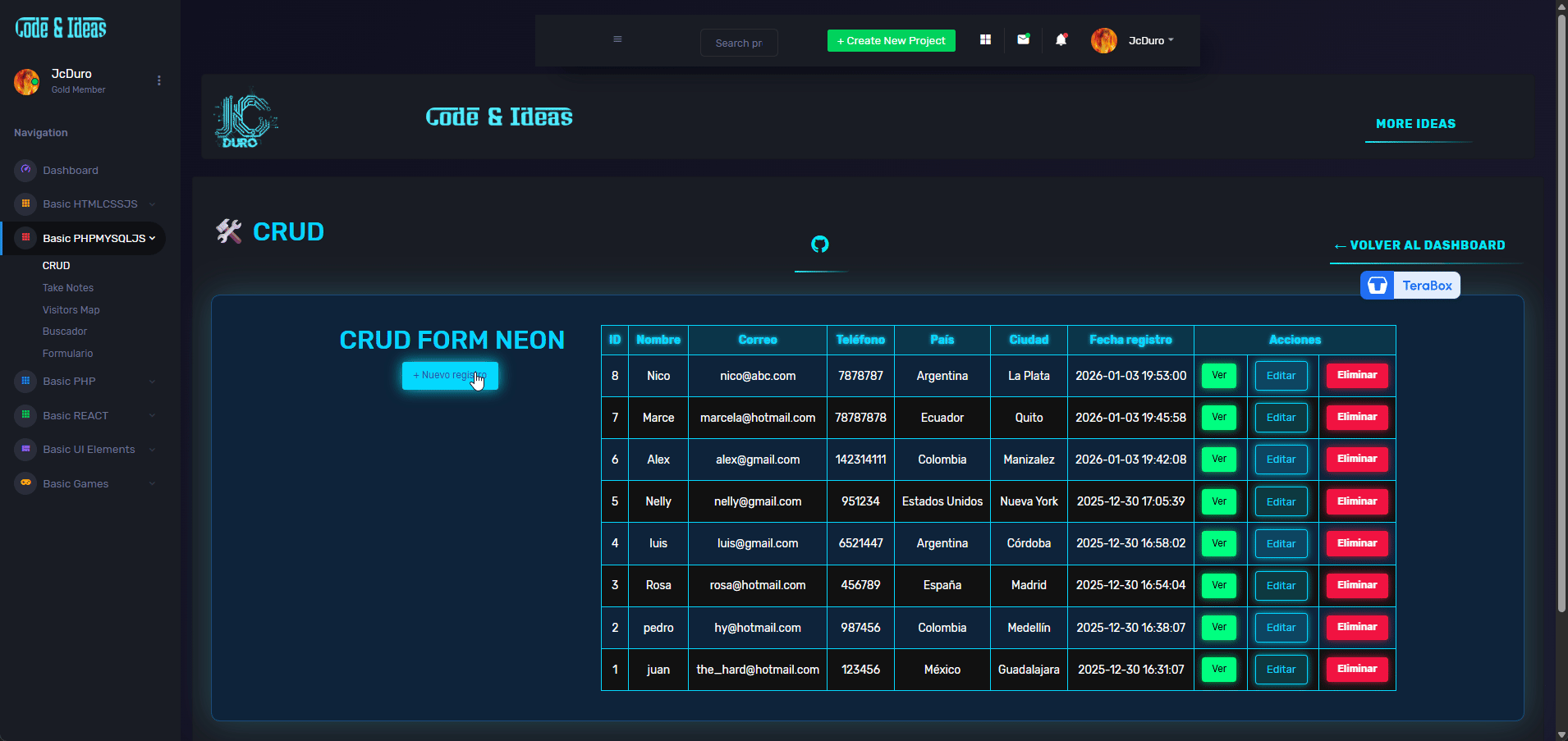Open the Dashboard sidebar item
This screenshot has width=1568, height=741.
71,171
